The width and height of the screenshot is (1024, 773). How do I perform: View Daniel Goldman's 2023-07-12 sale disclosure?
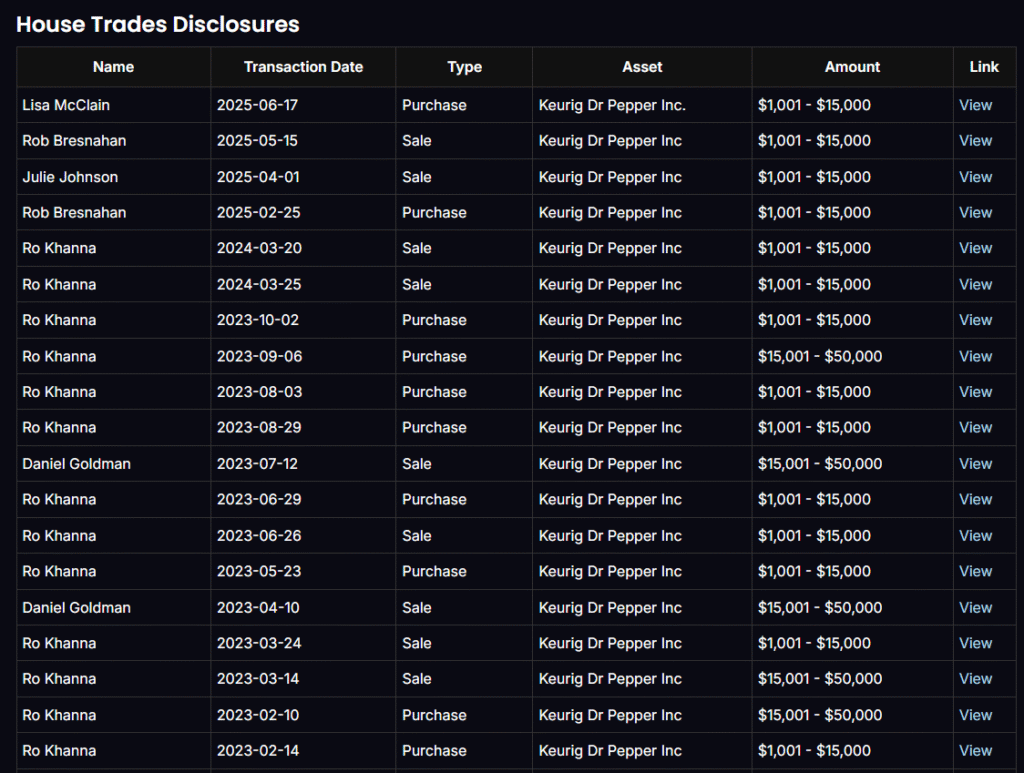click(975, 464)
